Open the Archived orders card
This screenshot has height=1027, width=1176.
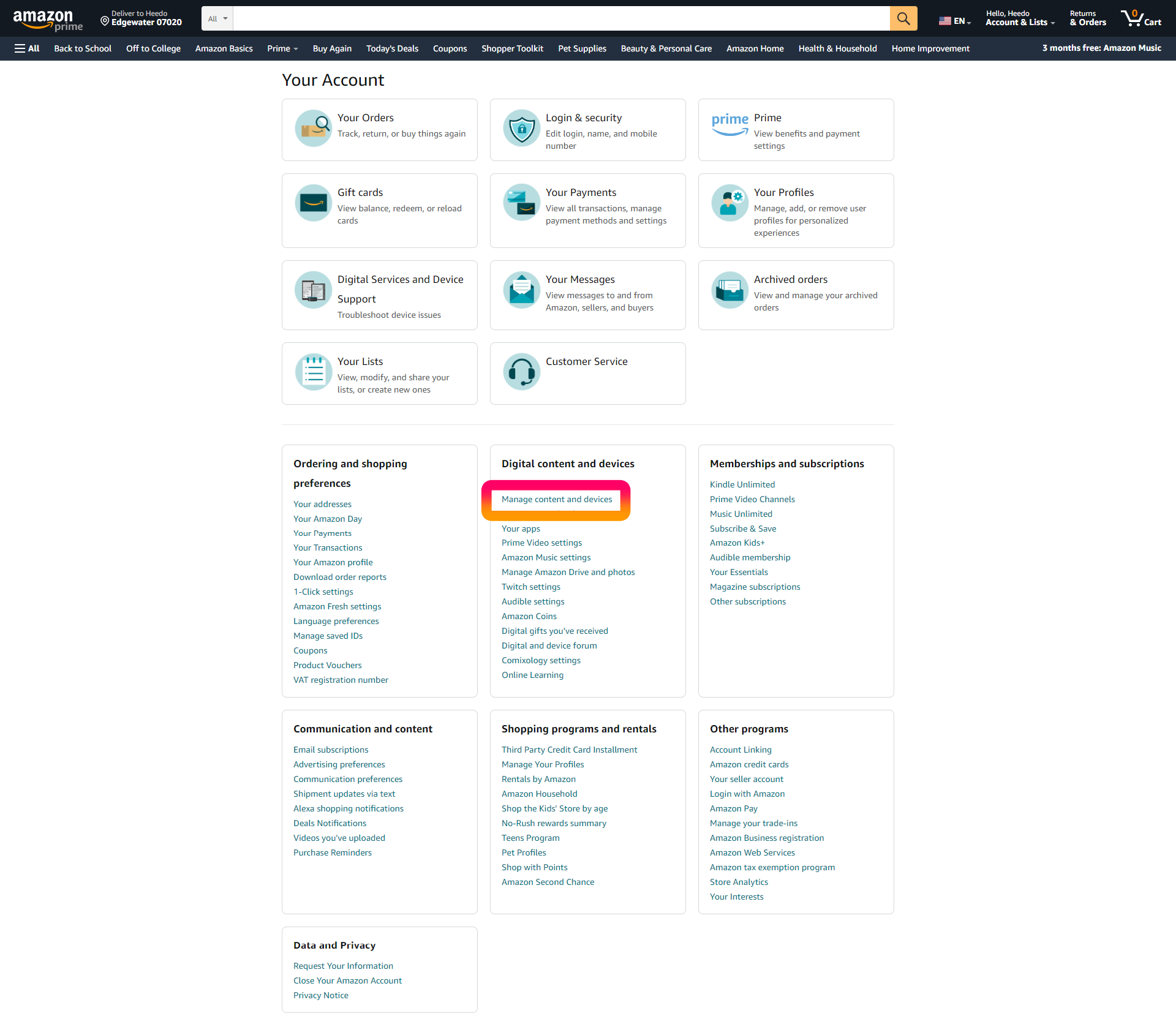tap(795, 295)
